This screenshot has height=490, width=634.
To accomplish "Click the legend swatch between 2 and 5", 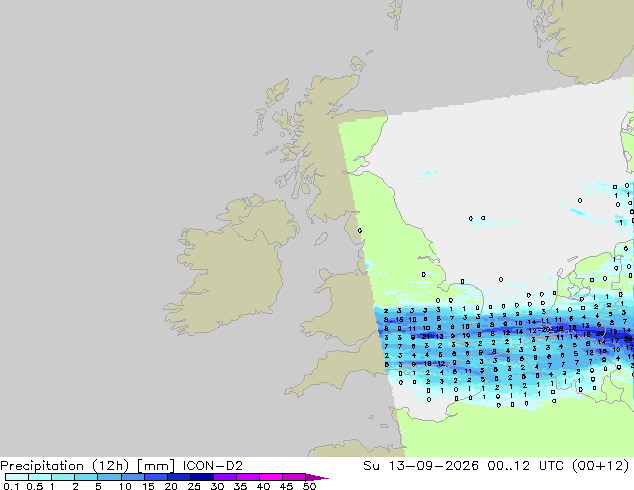I will (86, 477).
